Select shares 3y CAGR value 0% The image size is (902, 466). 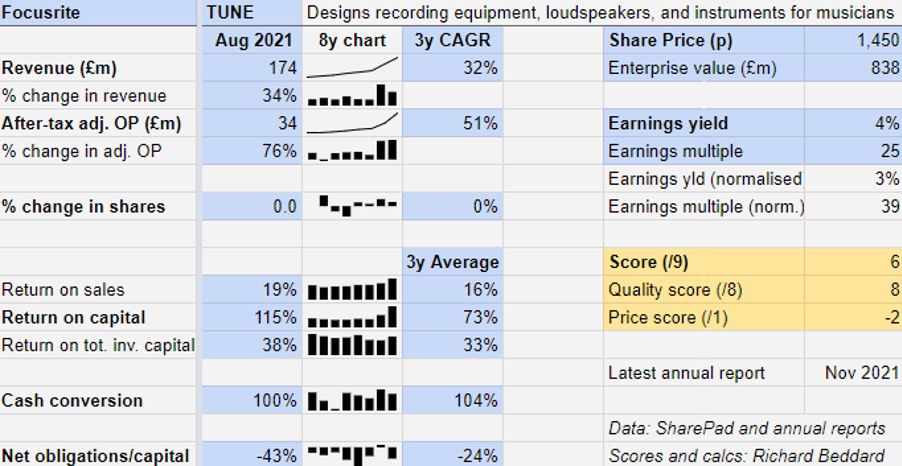[452, 207]
